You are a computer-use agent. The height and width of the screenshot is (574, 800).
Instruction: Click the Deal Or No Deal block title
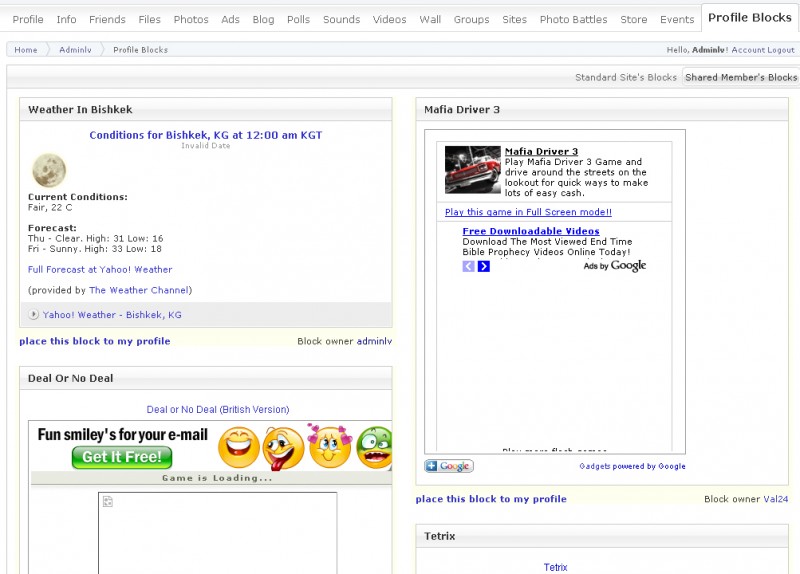tap(70, 378)
